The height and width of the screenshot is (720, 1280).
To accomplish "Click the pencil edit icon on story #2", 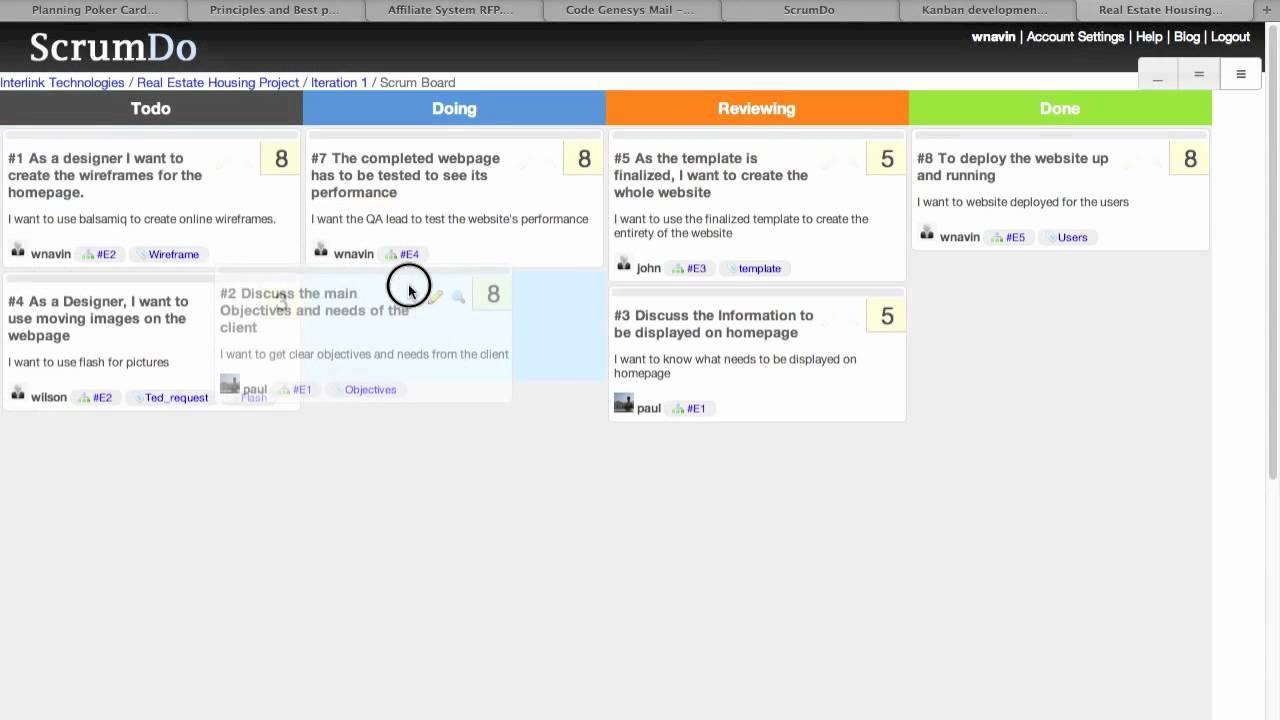I will pyautogui.click(x=436, y=297).
